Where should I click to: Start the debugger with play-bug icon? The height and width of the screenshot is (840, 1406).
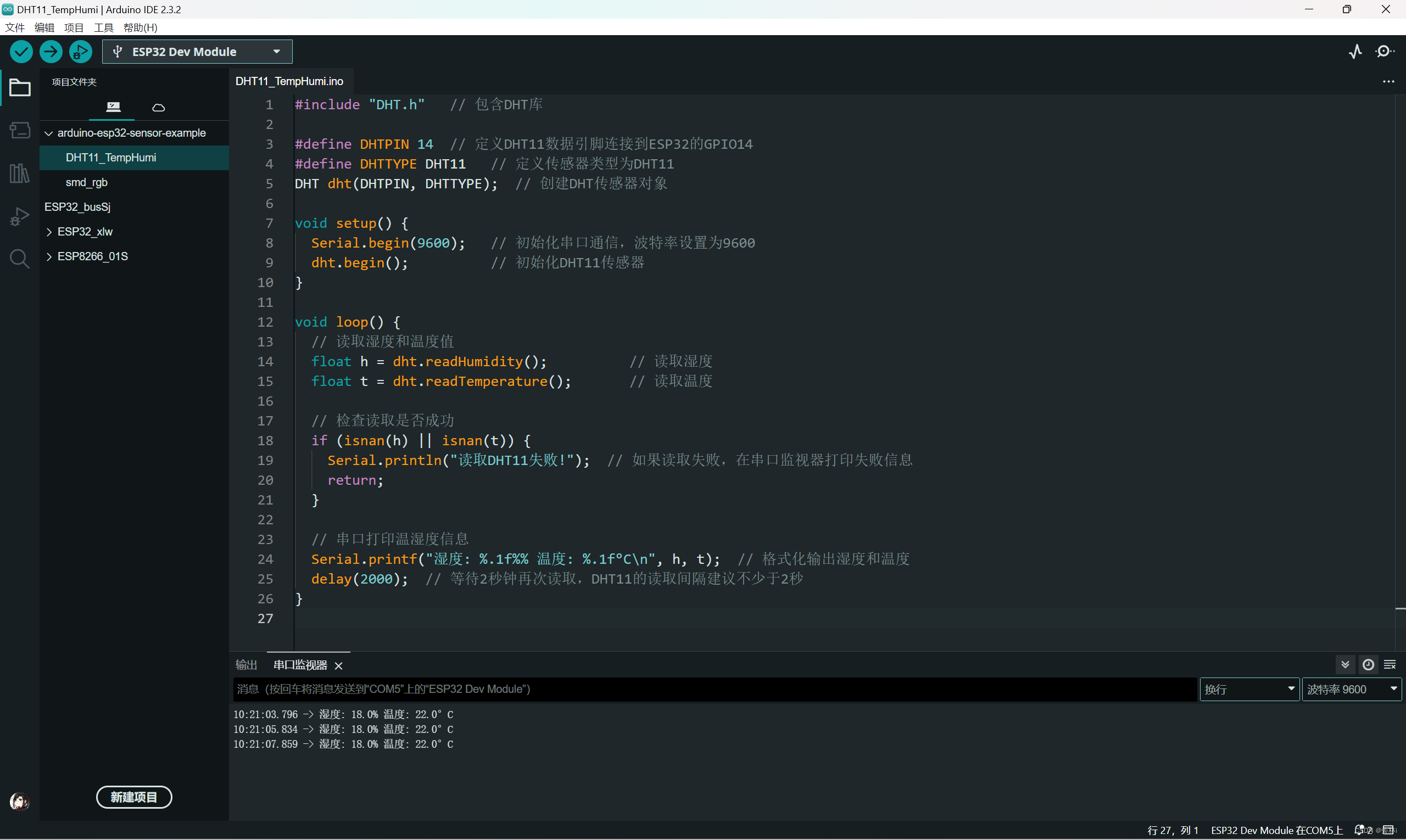80,52
